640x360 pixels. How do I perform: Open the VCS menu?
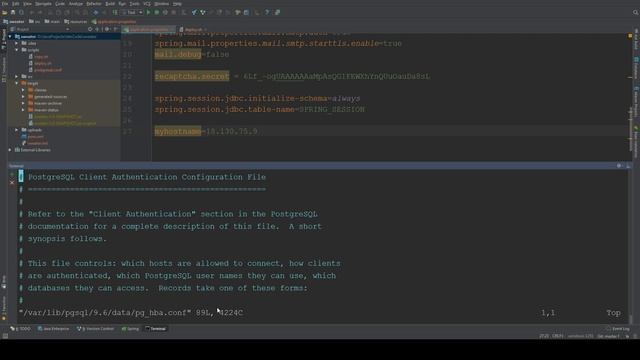point(147,4)
